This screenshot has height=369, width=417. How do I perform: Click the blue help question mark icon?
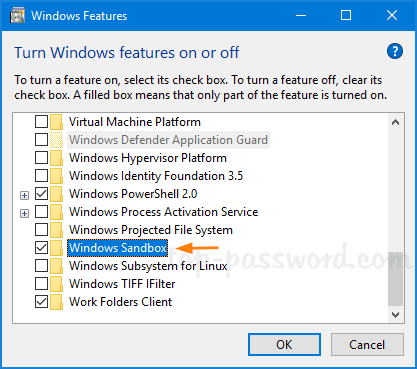coord(395,52)
